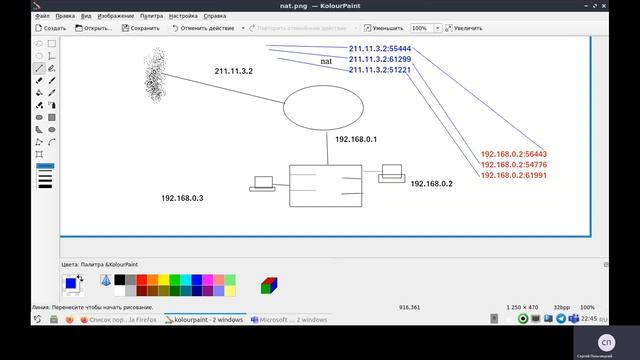640x360 pixels.
Task: Select the Pen tool
Action: (x=52, y=68)
